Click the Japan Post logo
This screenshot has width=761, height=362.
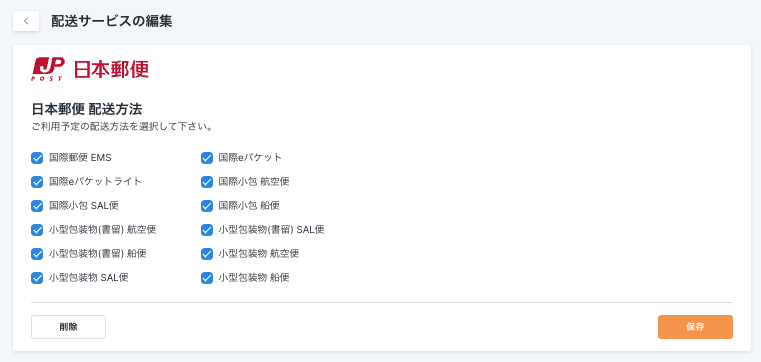tap(90, 69)
